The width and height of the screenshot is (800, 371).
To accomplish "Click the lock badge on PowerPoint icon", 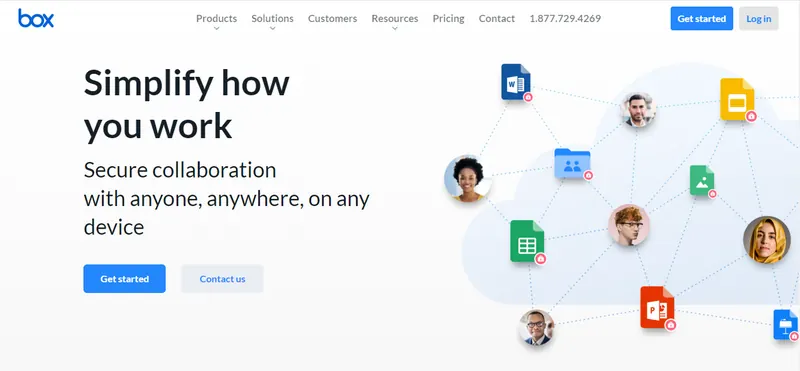I will tap(671, 325).
